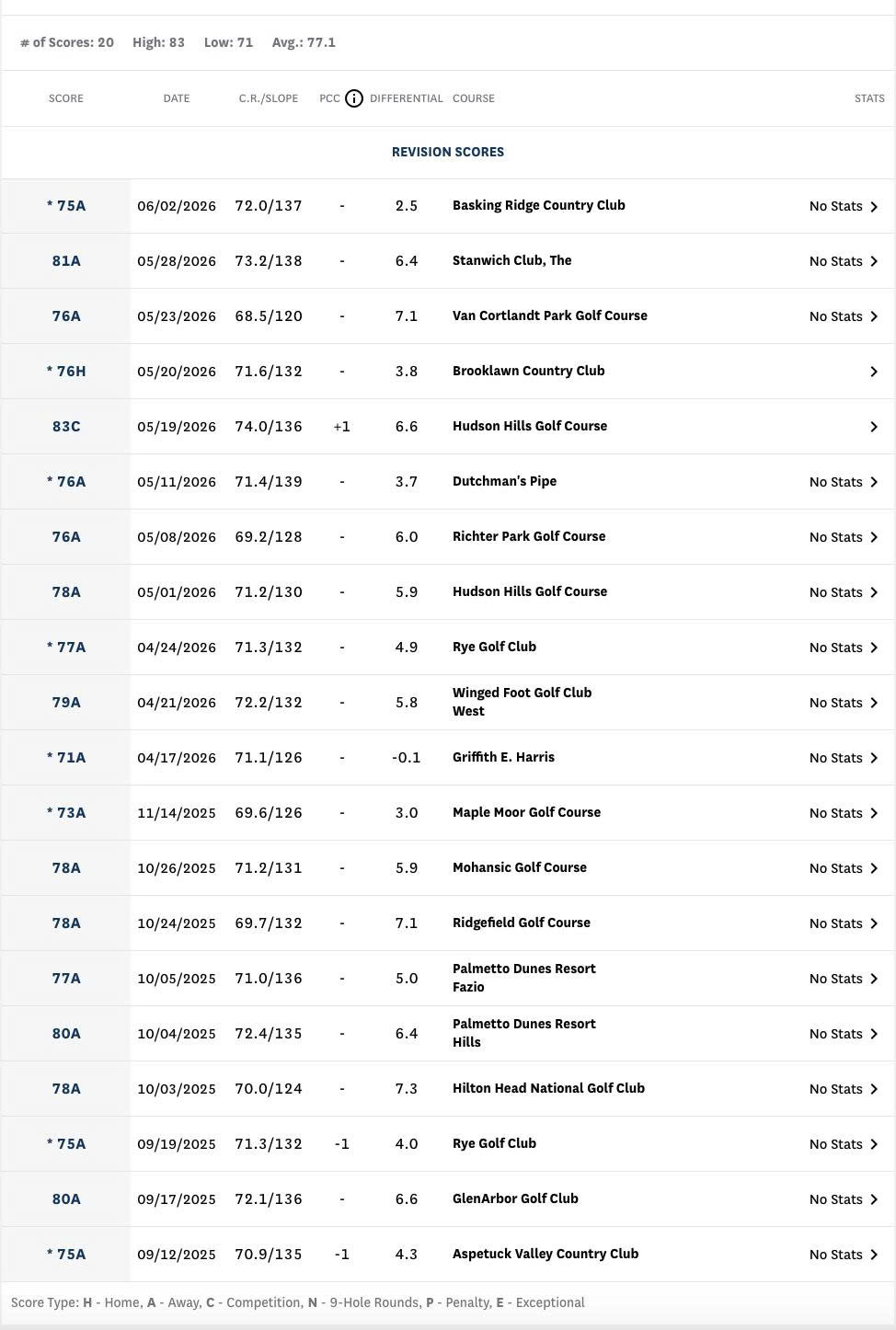Open Brooklawn Country Club row chevron
Viewport: 896px width, 1330px height.
[x=874, y=372]
